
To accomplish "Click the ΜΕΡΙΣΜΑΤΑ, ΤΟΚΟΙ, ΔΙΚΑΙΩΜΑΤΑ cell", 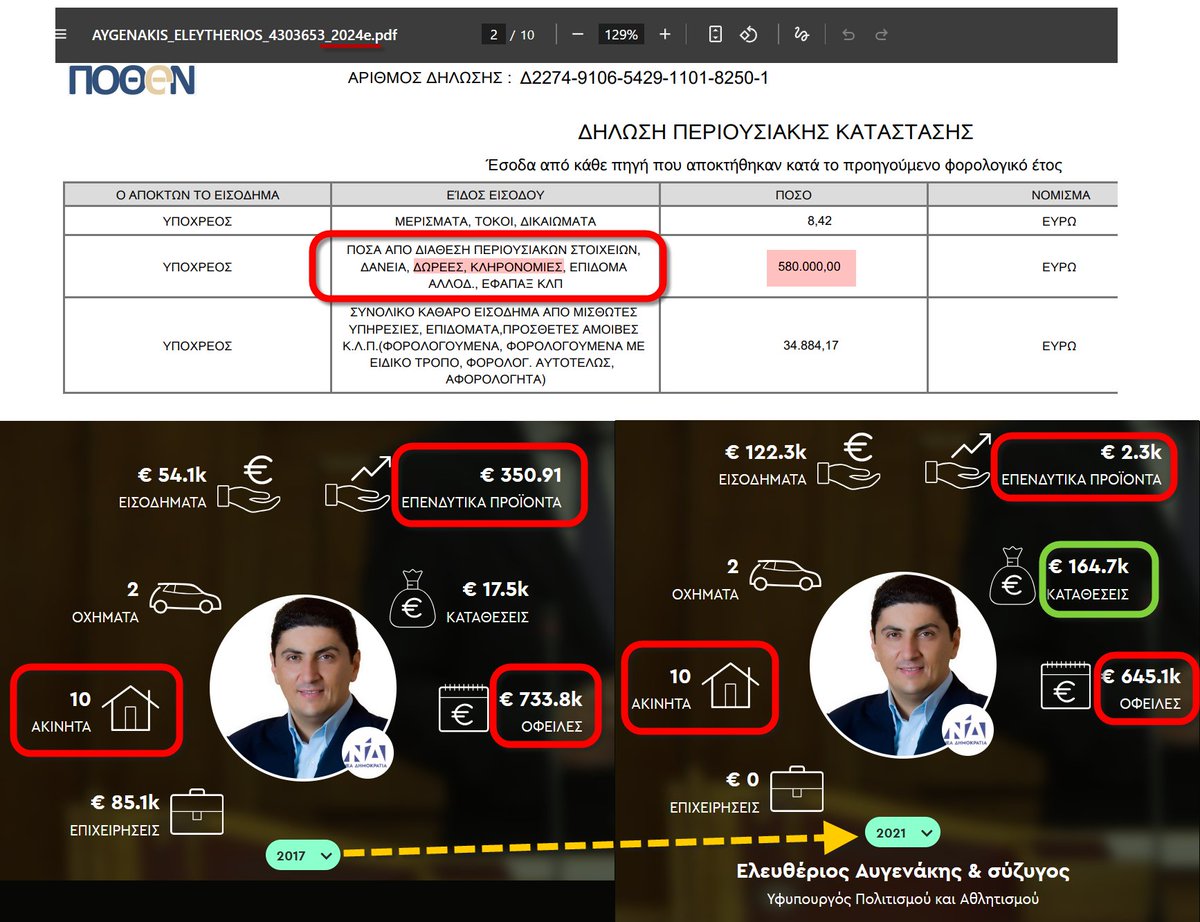I will coord(495,221).
